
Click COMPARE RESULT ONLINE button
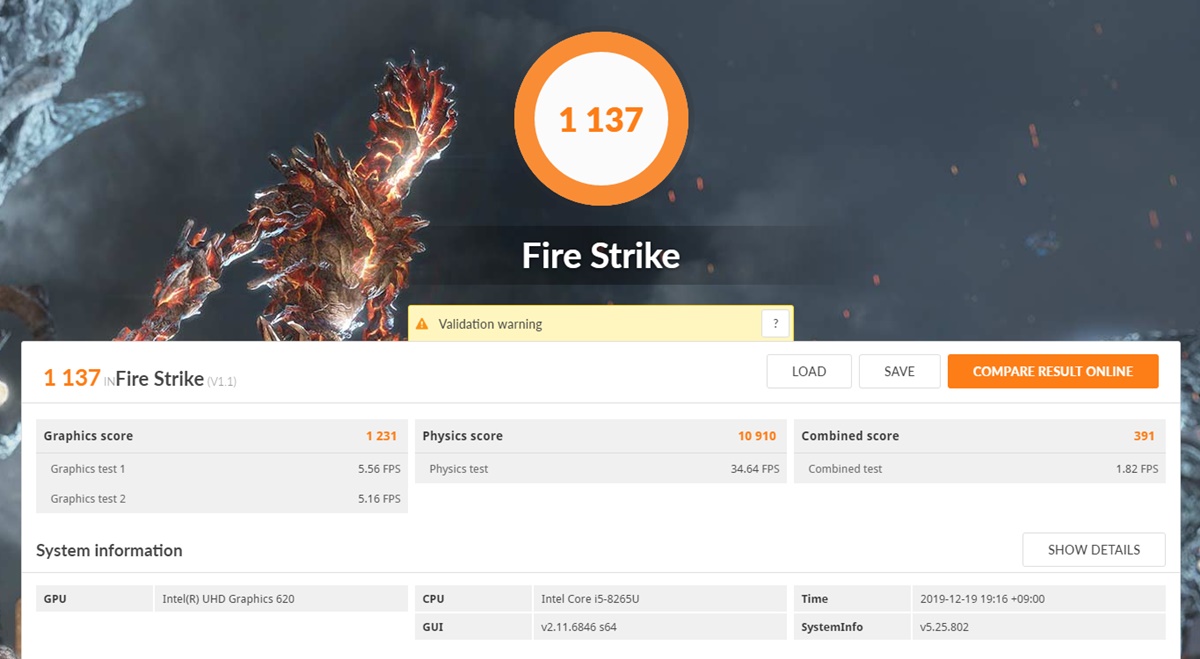1053,371
